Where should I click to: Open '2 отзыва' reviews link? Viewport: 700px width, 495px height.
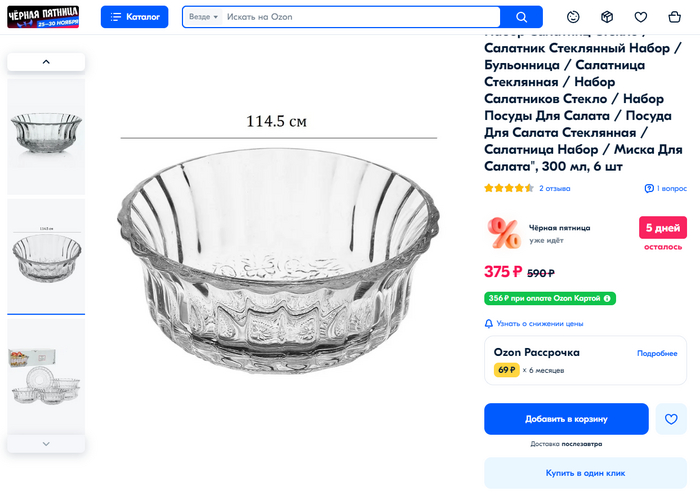tap(554, 188)
